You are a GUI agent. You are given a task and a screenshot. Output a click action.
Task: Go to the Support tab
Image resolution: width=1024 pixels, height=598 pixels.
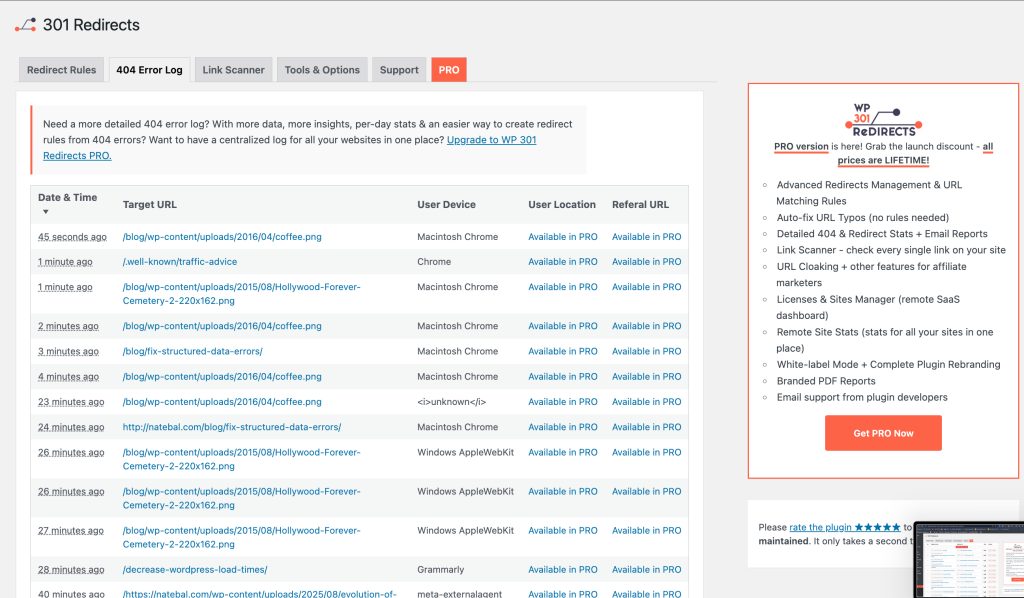(399, 69)
